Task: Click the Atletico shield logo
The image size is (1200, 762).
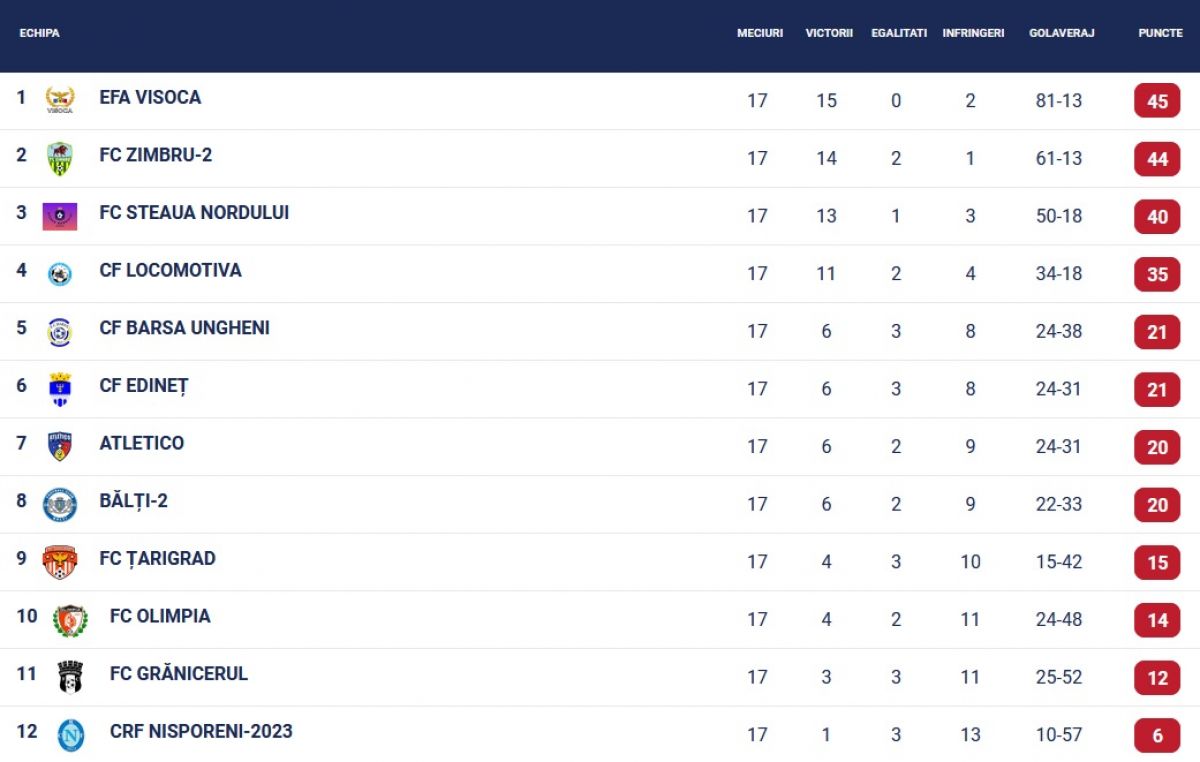Action: tap(60, 446)
